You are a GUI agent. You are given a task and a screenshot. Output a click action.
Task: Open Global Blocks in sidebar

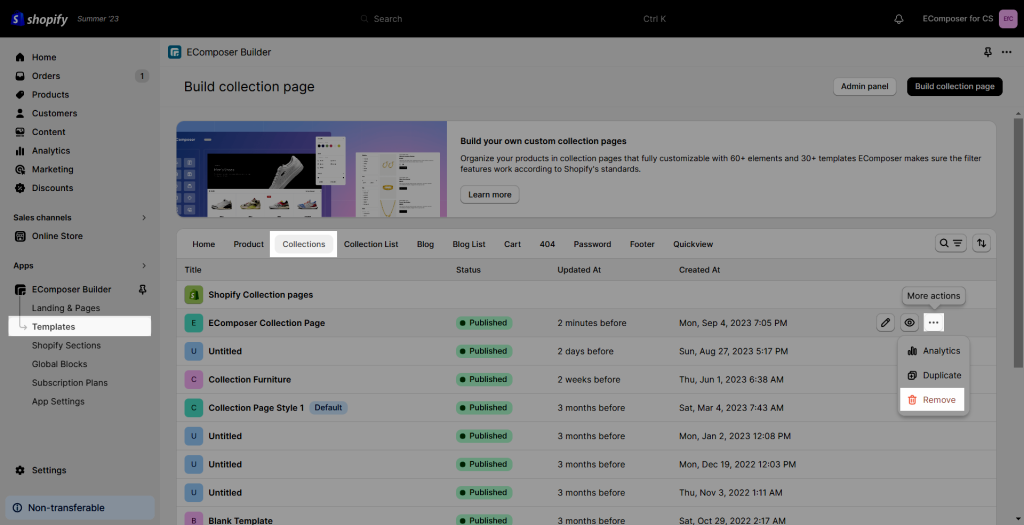coord(59,364)
